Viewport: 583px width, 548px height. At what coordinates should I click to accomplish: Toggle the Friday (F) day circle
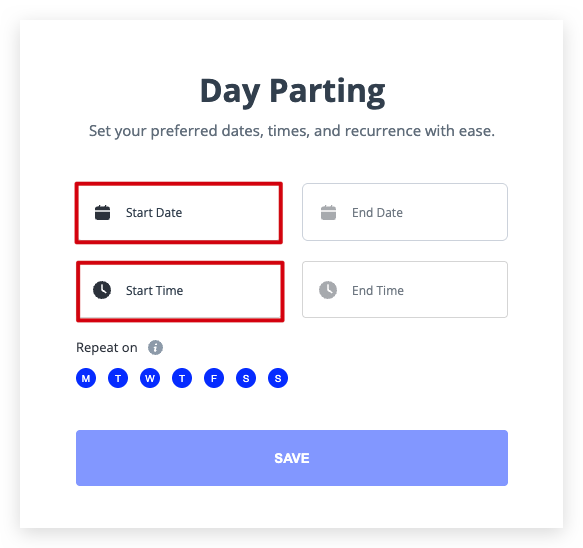tap(214, 378)
